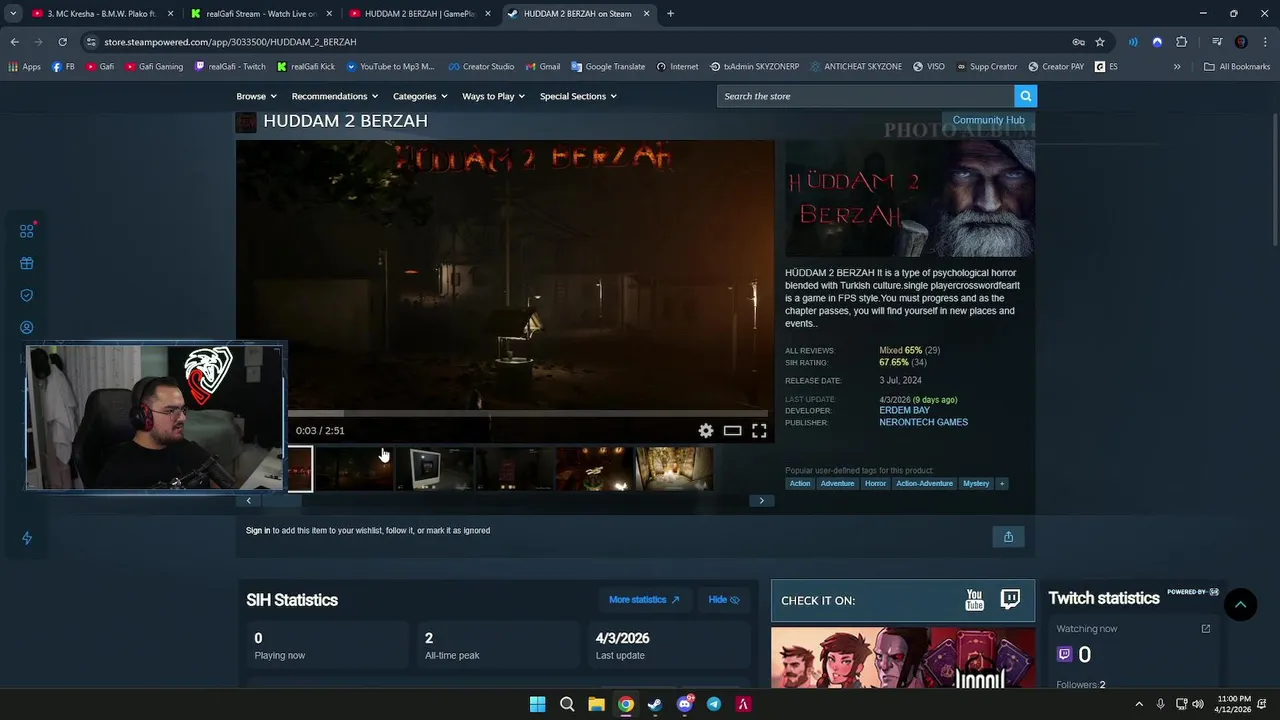Open Twitch icon in Check It On
1280x720 pixels.
pyautogui.click(x=1010, y=599)
